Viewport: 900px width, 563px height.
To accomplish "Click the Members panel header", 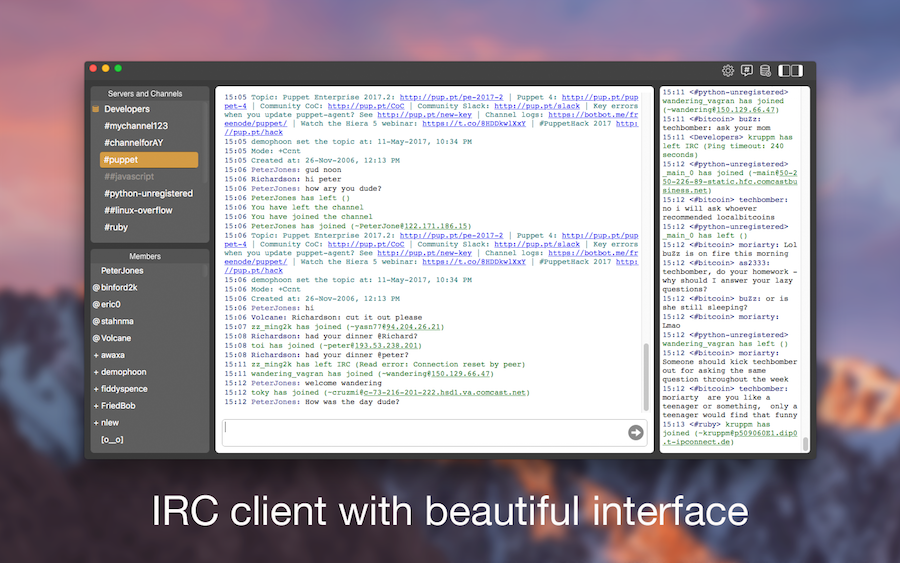I will coord(145,256).
